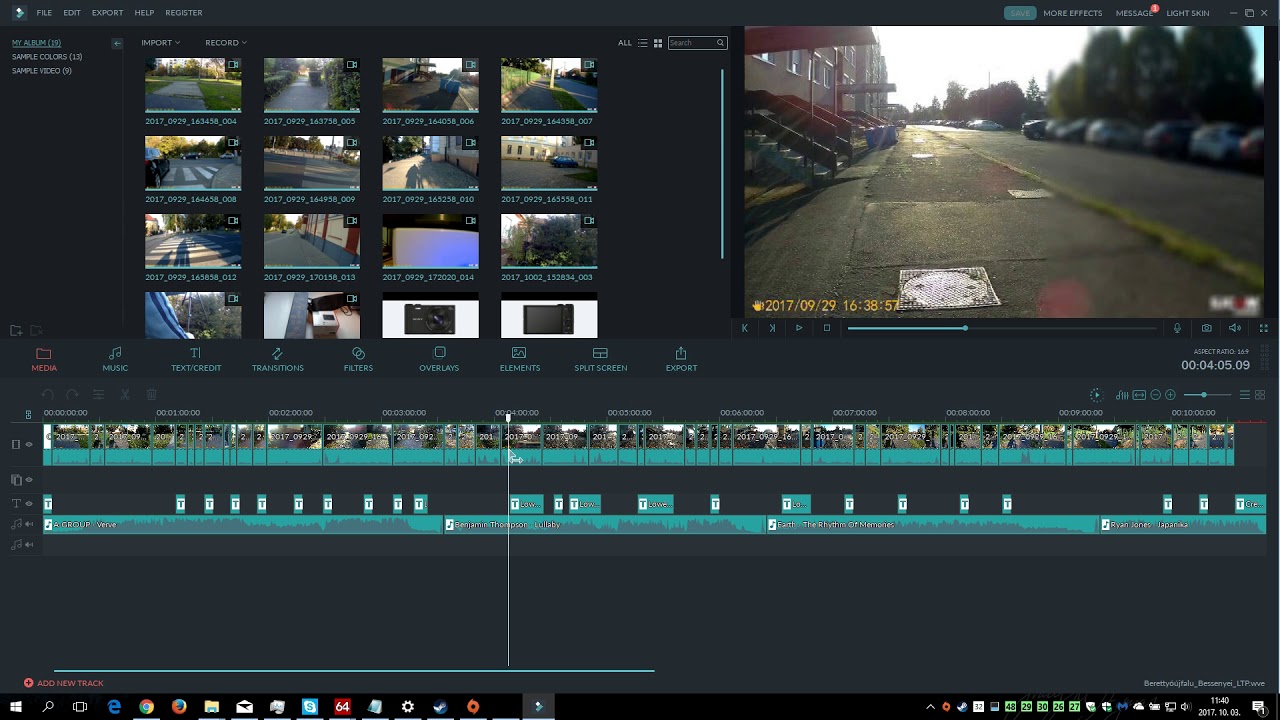
Task: Switch timeline to compact track view
Action: coord(1244,395)
